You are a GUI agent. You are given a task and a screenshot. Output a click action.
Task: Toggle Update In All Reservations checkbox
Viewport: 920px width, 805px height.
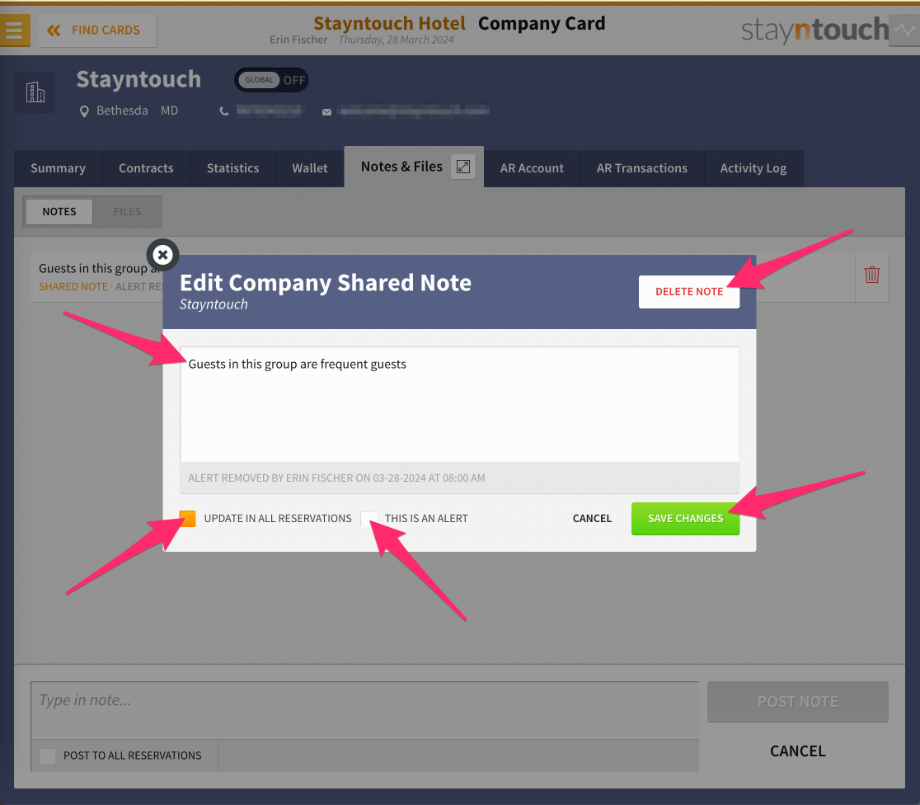pyautogui.click(x=188, y=519)
